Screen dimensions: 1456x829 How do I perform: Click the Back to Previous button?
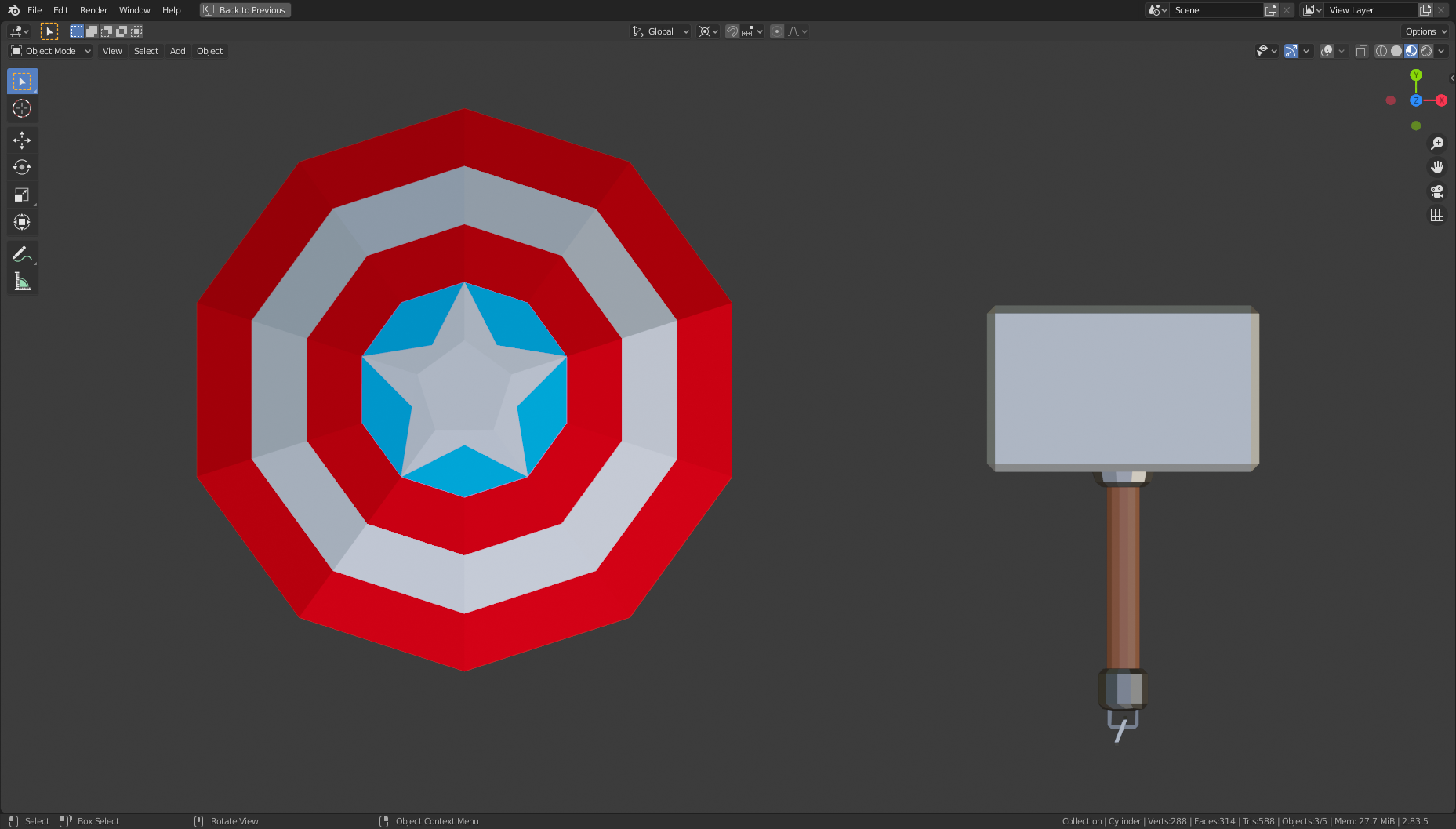(245, 10)
